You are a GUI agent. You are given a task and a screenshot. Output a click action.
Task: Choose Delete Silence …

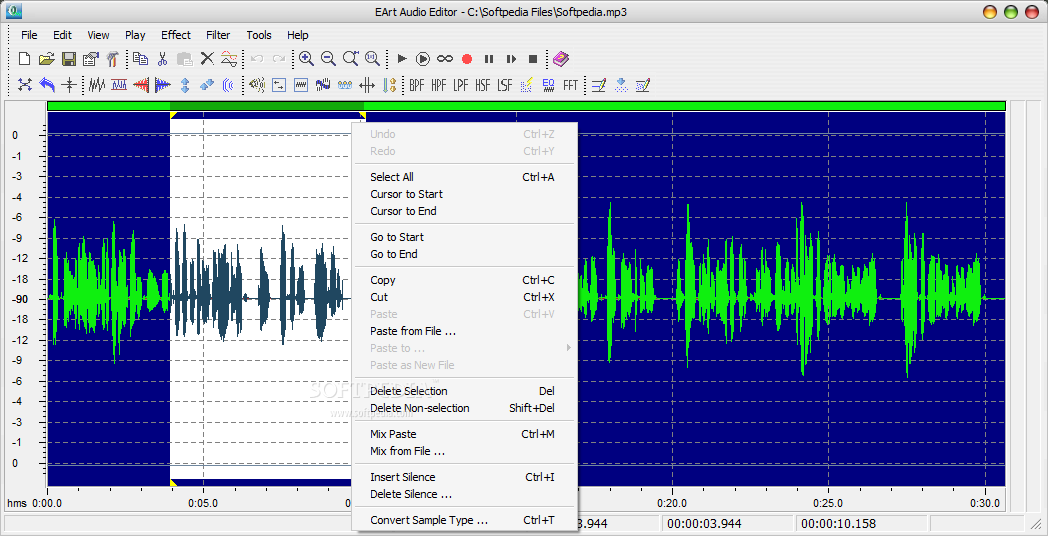click(464, 495)
